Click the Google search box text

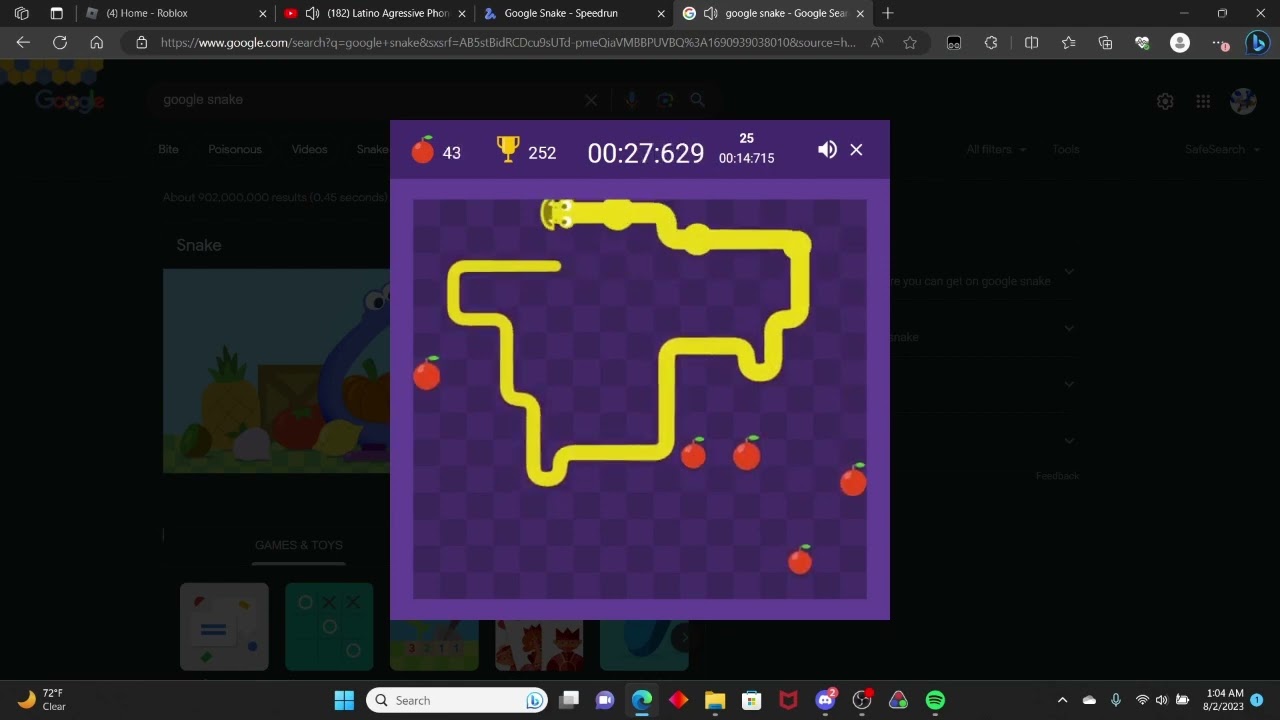(203, 100)
